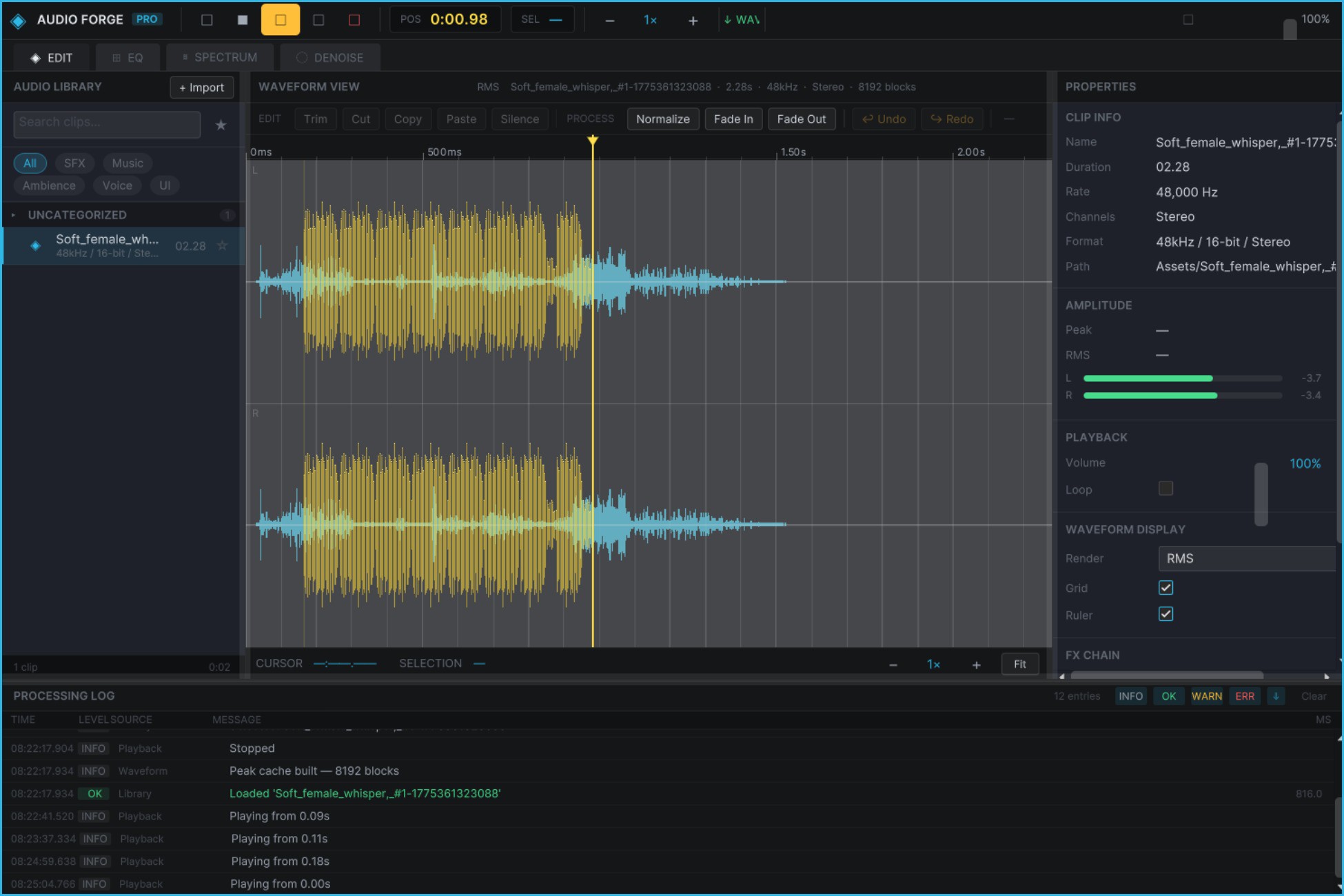Click the WAV export button
This screenshot has height=896, width=1344.
tap(742, 20)
